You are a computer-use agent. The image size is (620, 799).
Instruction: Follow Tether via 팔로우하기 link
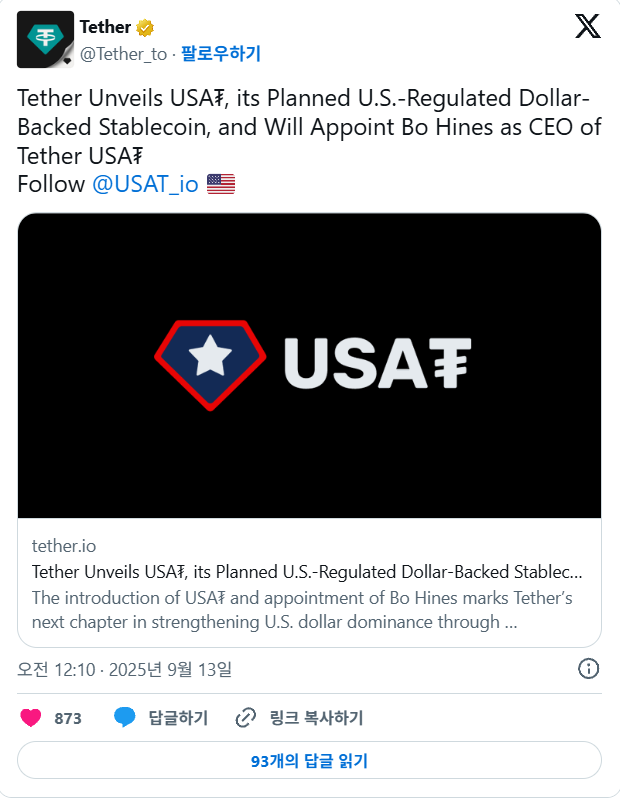[x=221, y=54]
